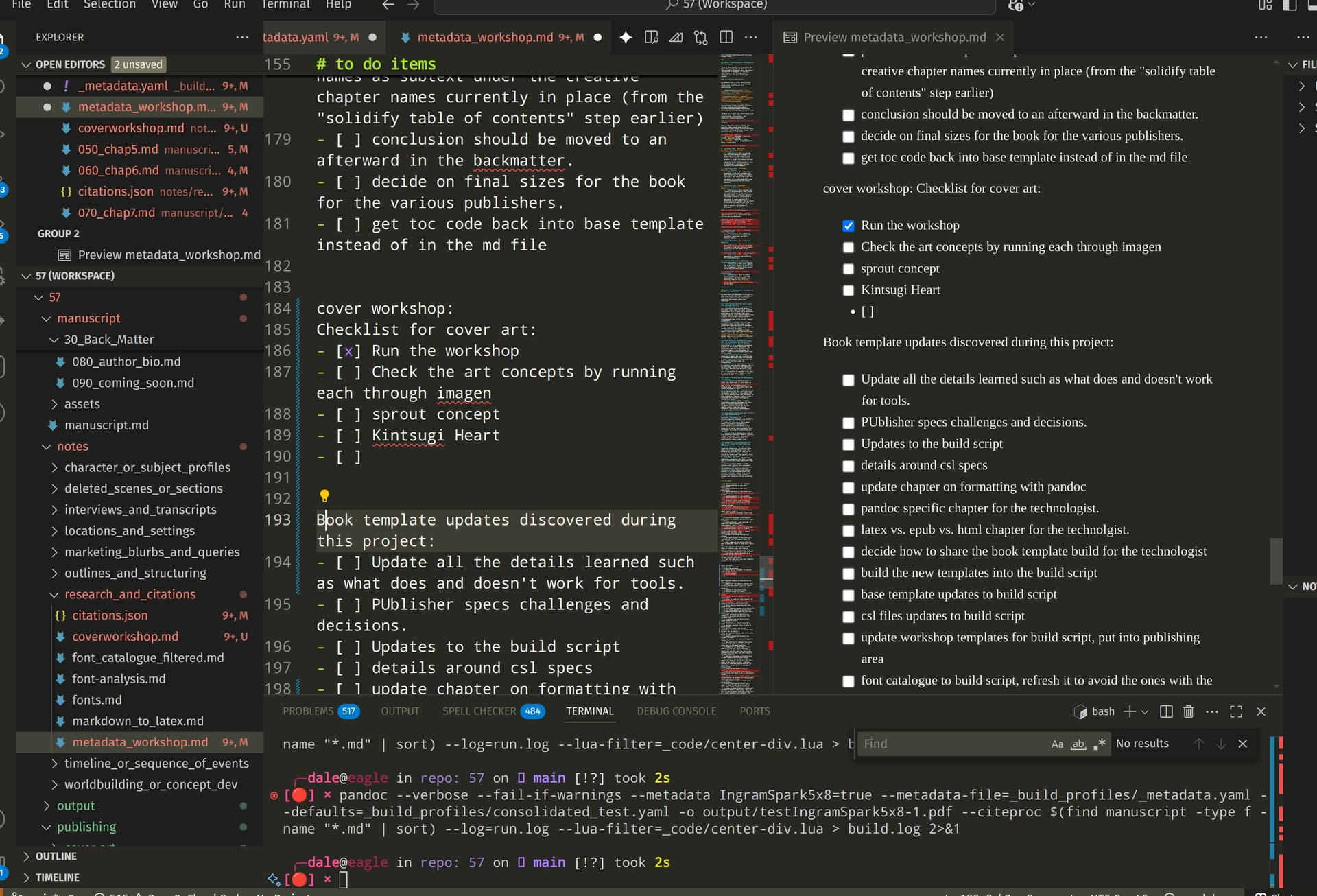Click the Find input field in terminal
Viewport: 1317px width, 896px height.
coord(953,744)
